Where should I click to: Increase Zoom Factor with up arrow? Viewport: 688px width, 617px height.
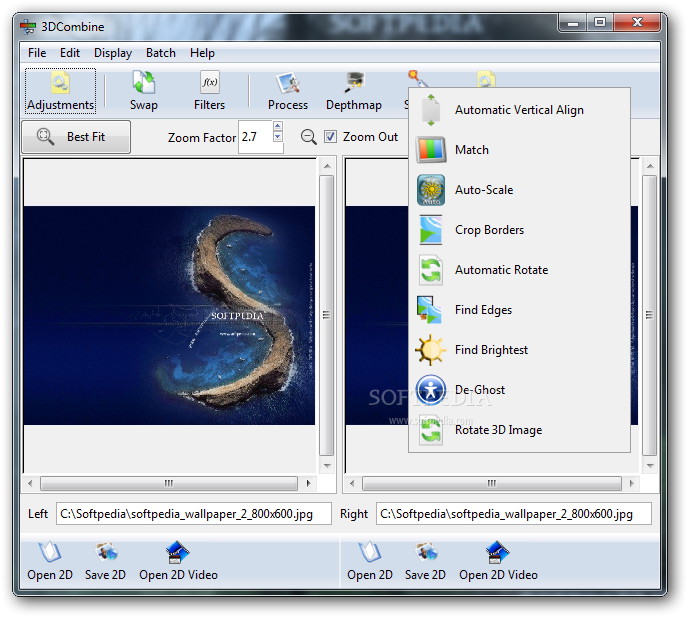pyautogui.click(x=277, y=126)
